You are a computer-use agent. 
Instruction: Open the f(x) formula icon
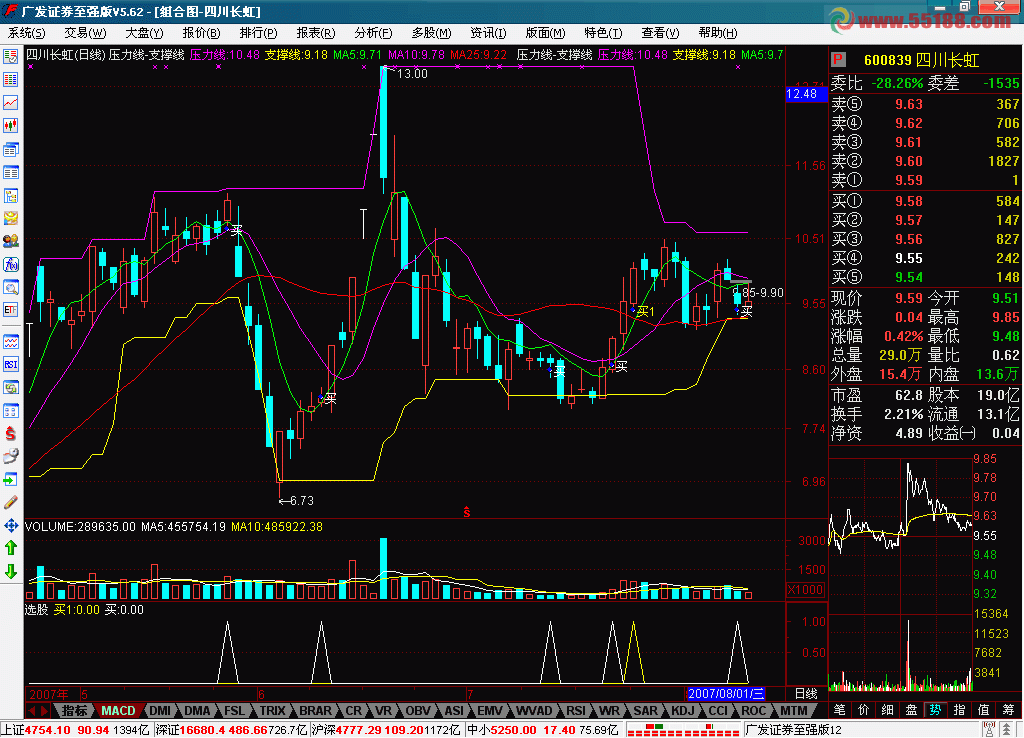click(x=10, y=264)
